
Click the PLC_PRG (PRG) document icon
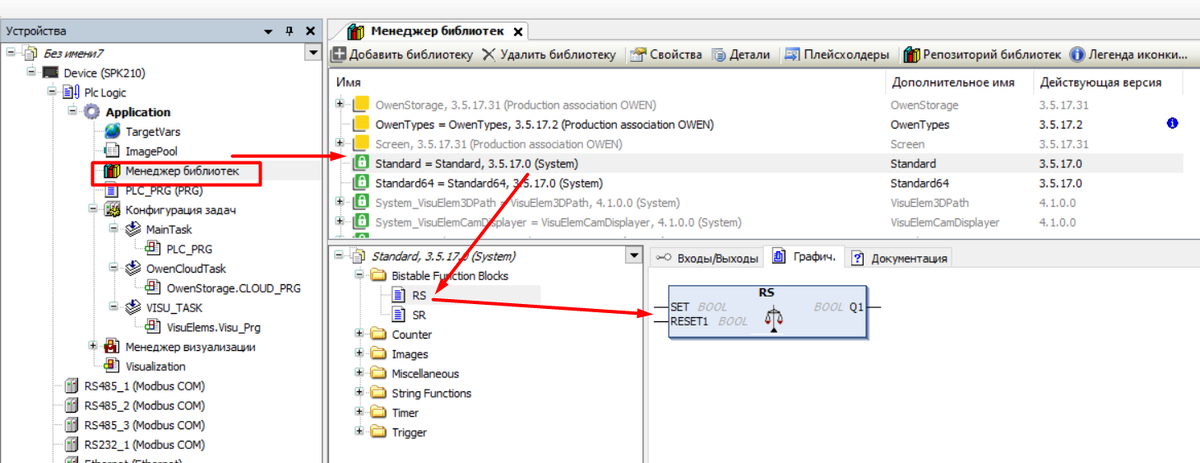pos(112,189)
